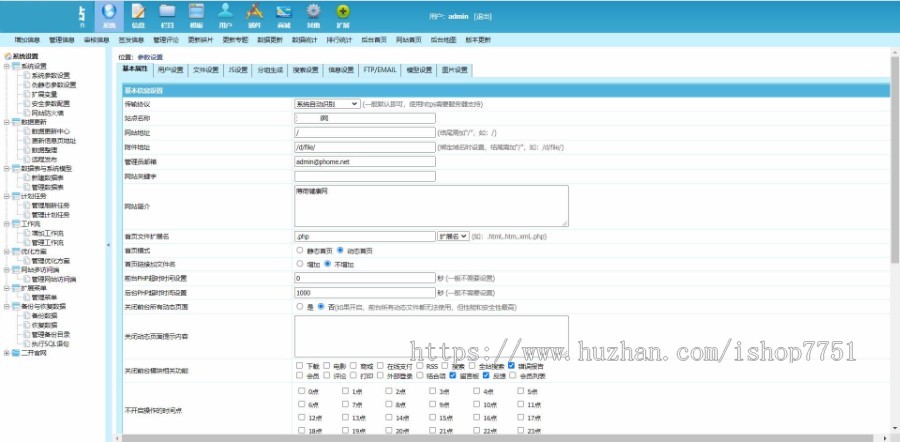Click page icon beside 系统参数设置

click(26, 75)
